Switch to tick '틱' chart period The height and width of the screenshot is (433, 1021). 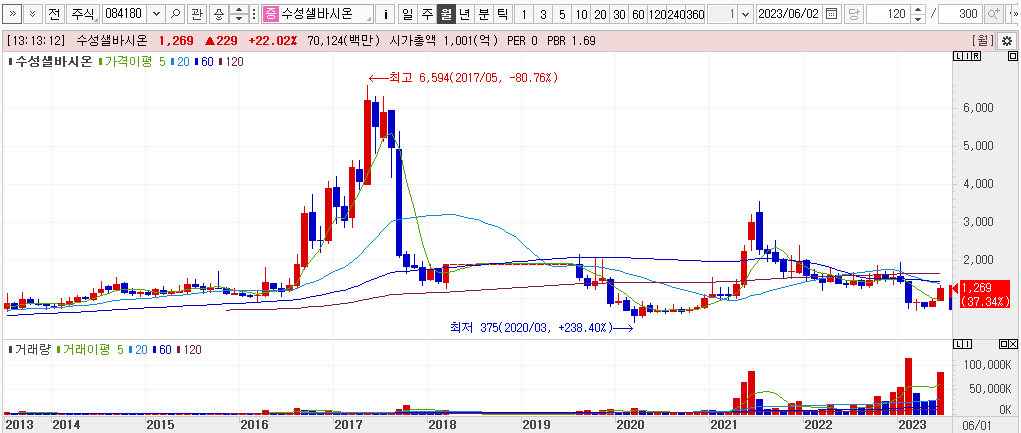click(502, 14)
